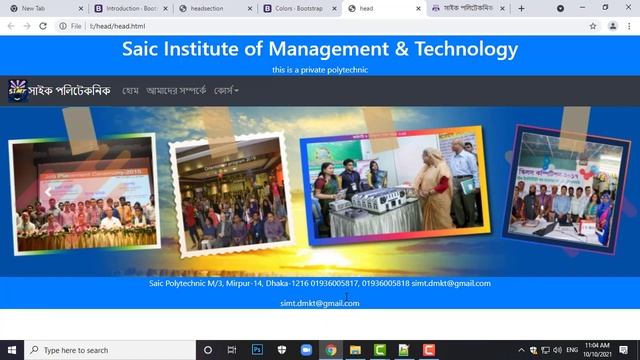Switch to Colors Bootstrap tab
This screenshot has height=360, width=640.
point(300,8)
